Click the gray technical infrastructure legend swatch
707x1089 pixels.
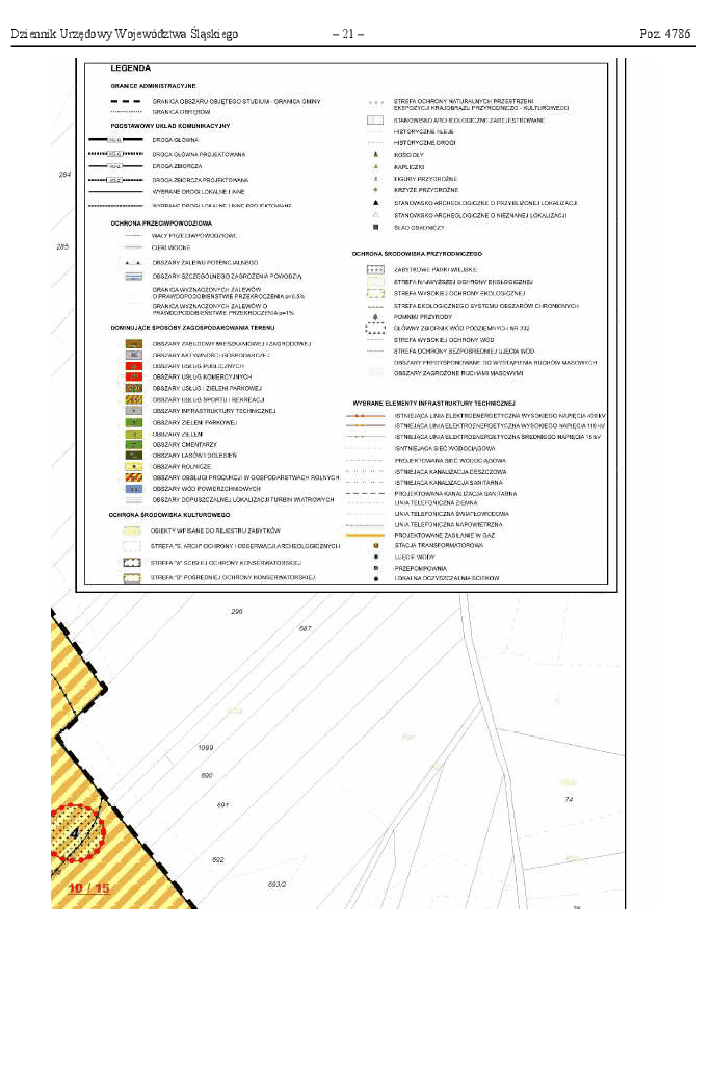[x=133, y=411]
